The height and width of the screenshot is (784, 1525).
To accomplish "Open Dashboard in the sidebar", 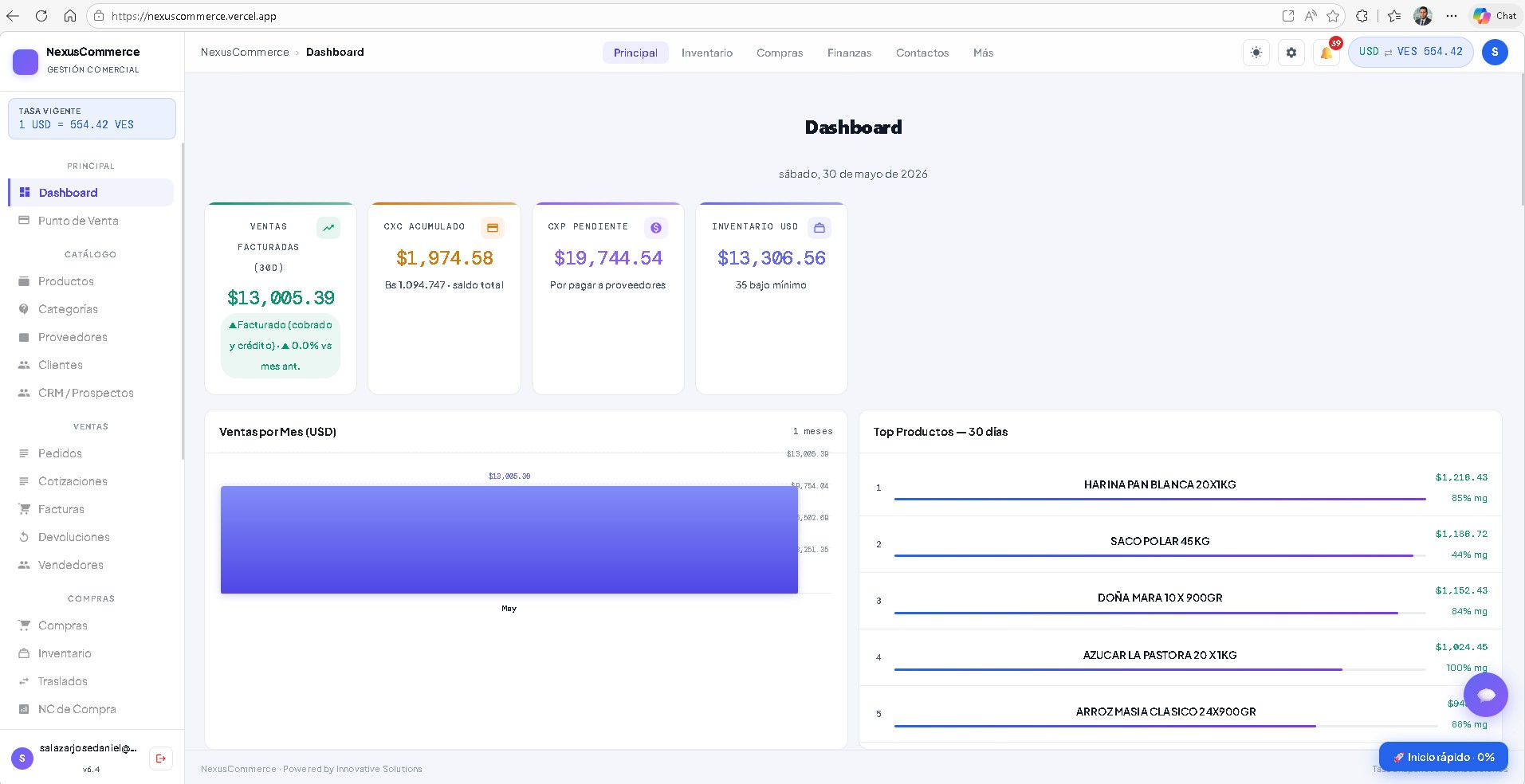I will coord(91,193).
